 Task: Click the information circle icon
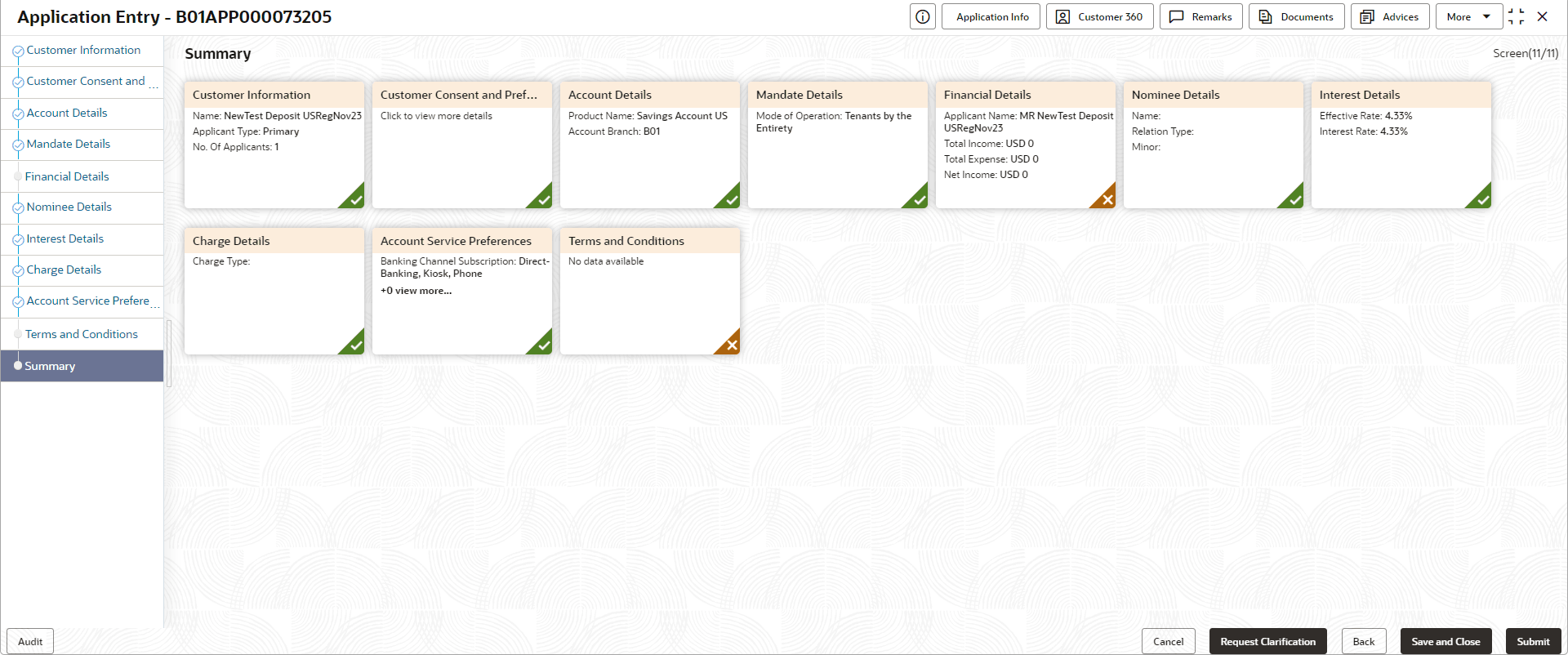click(x=923, y=17)
